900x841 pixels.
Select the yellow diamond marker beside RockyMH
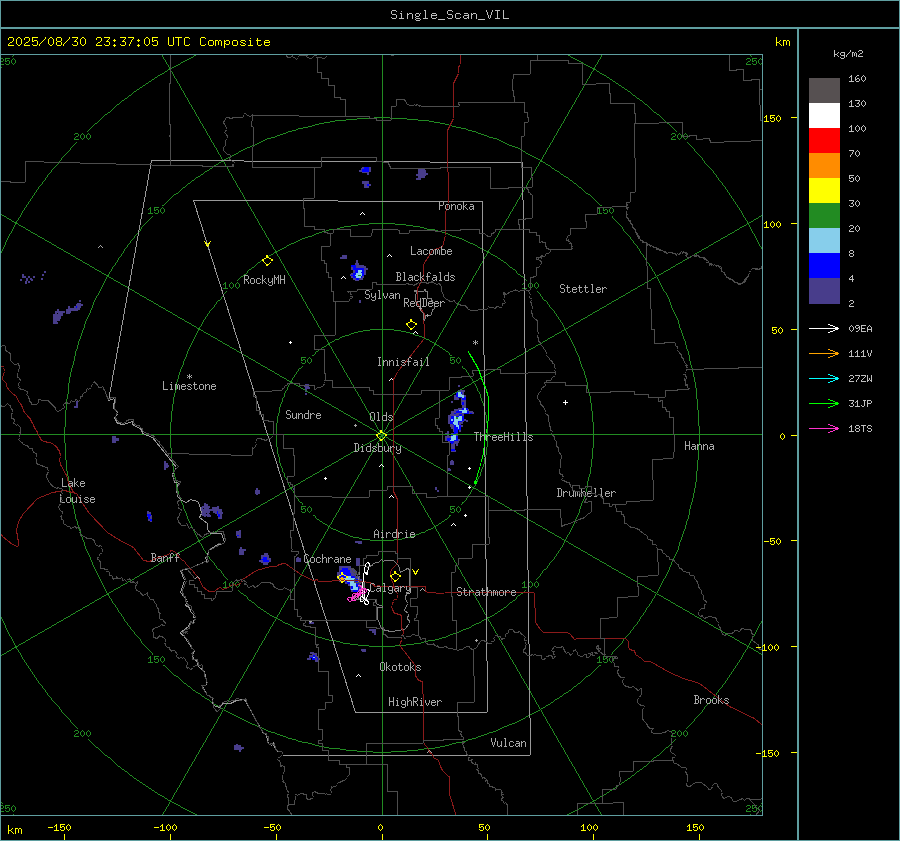click(267, 261)
